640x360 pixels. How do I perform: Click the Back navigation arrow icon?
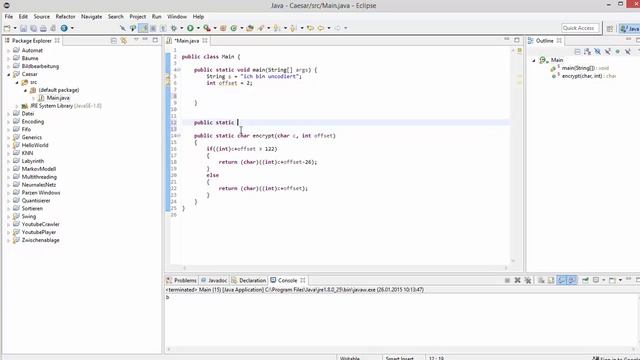click(321, 28)
